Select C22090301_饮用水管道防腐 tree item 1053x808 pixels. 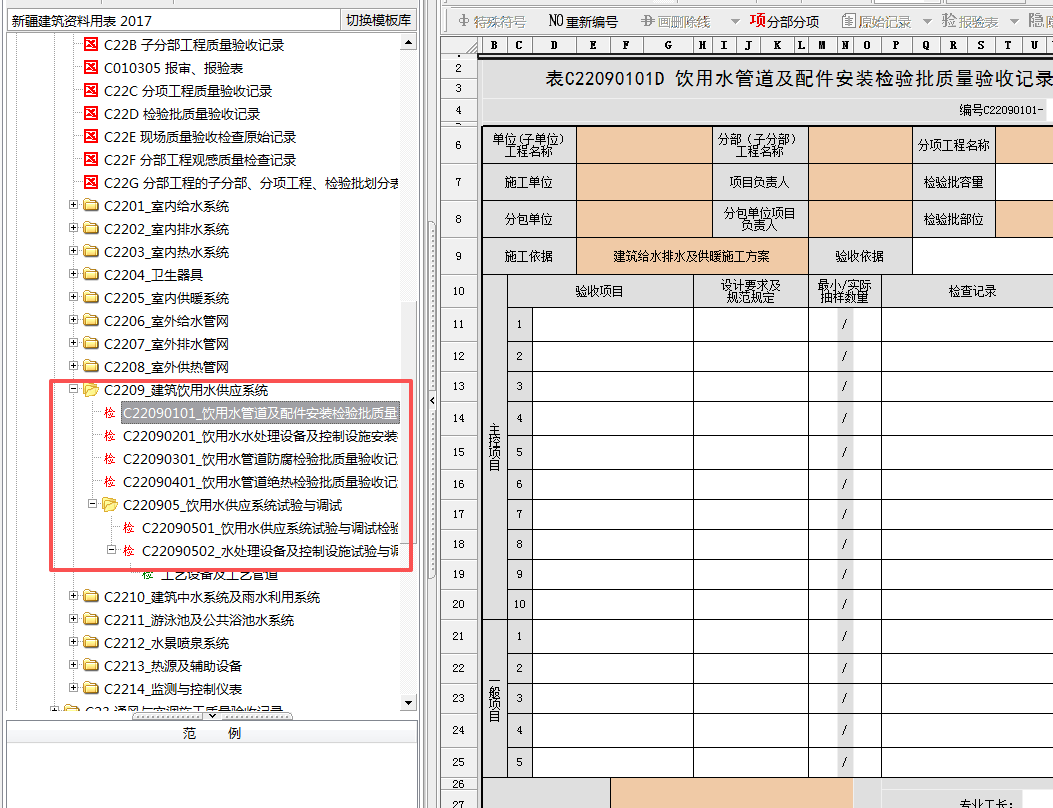tap(260, 459)
